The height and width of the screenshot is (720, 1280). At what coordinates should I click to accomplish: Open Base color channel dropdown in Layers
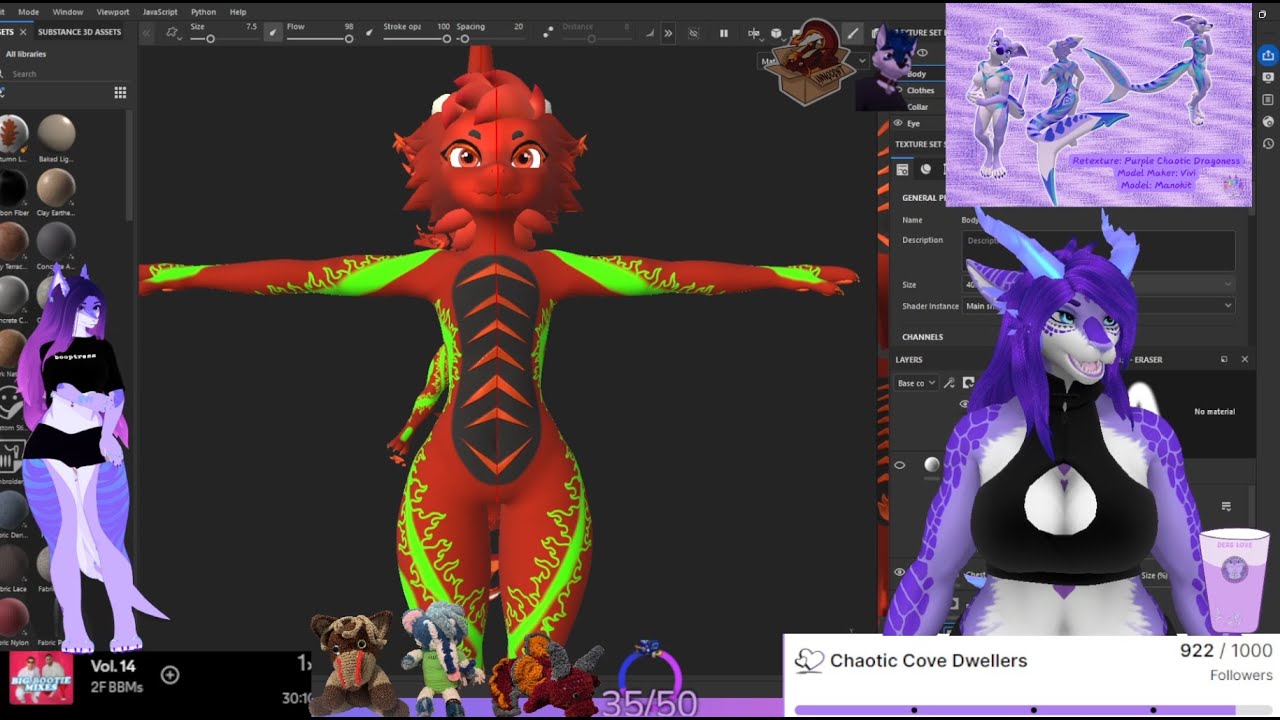click(x=916, y=383)
